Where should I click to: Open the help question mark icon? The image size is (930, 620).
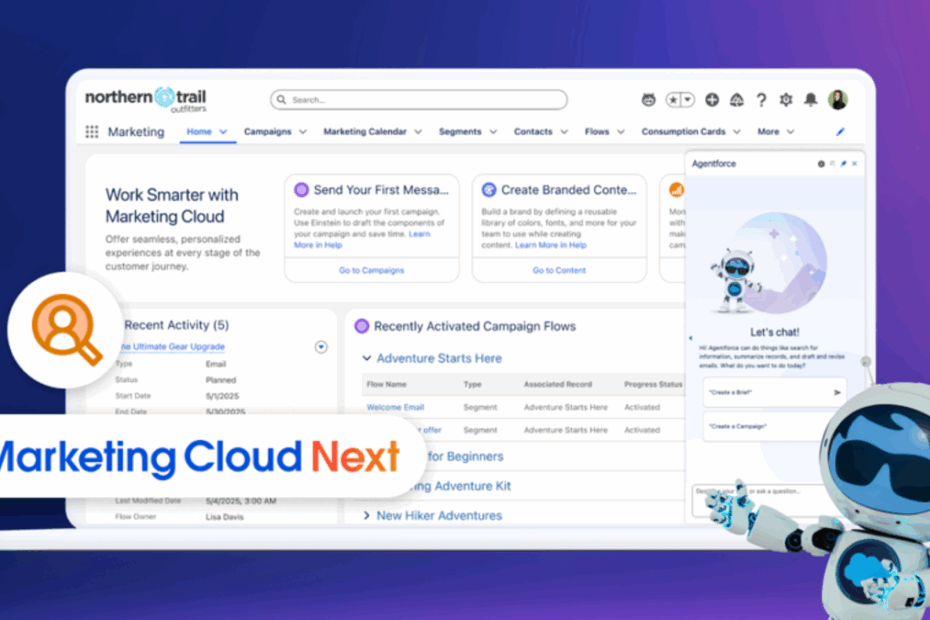pyautogui.click(x=762, y=100)
